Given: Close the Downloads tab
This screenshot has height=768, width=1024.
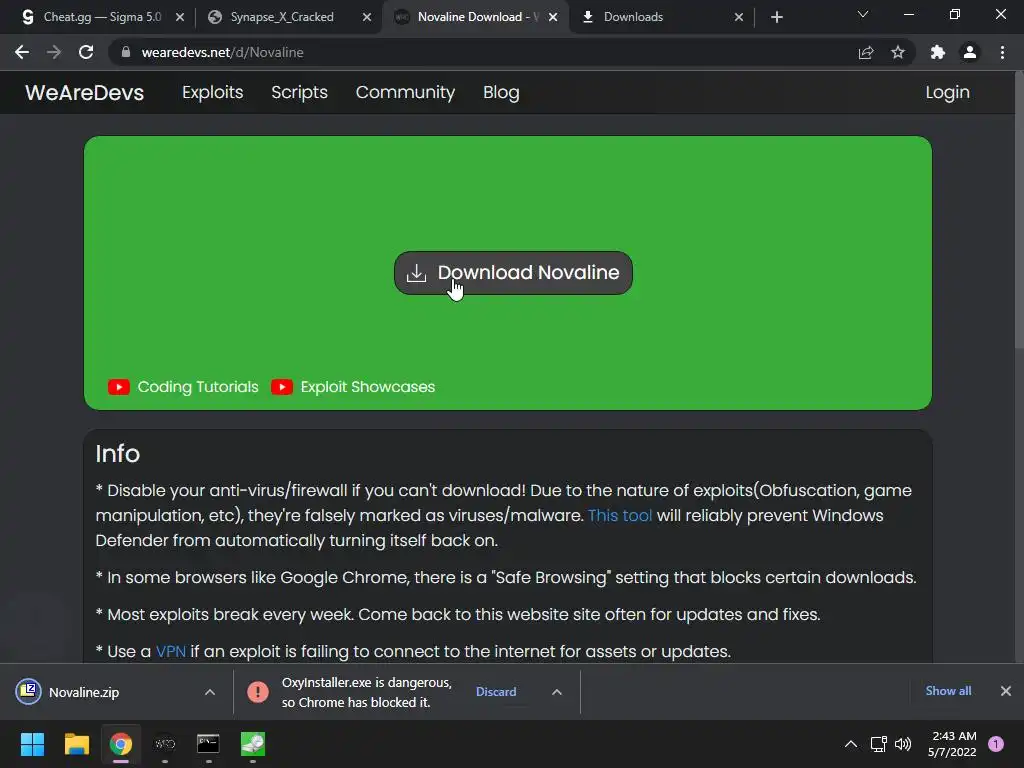Looking at the screenshot, I should [739, 17].
